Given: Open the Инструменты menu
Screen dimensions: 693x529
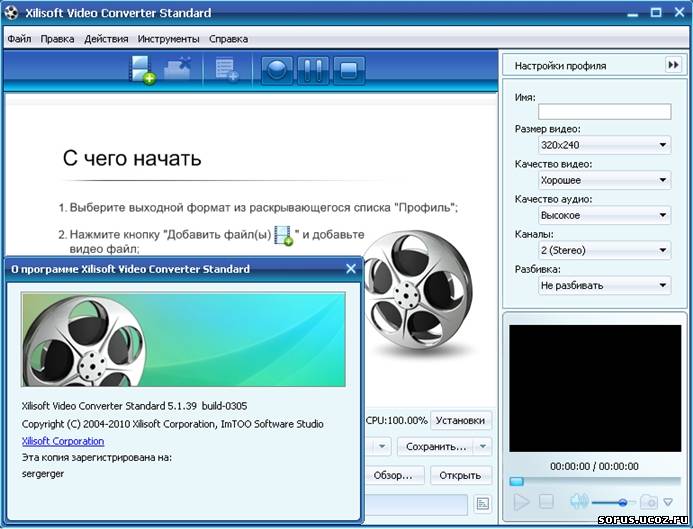Looking at the screenshot, I should (168, 39).
